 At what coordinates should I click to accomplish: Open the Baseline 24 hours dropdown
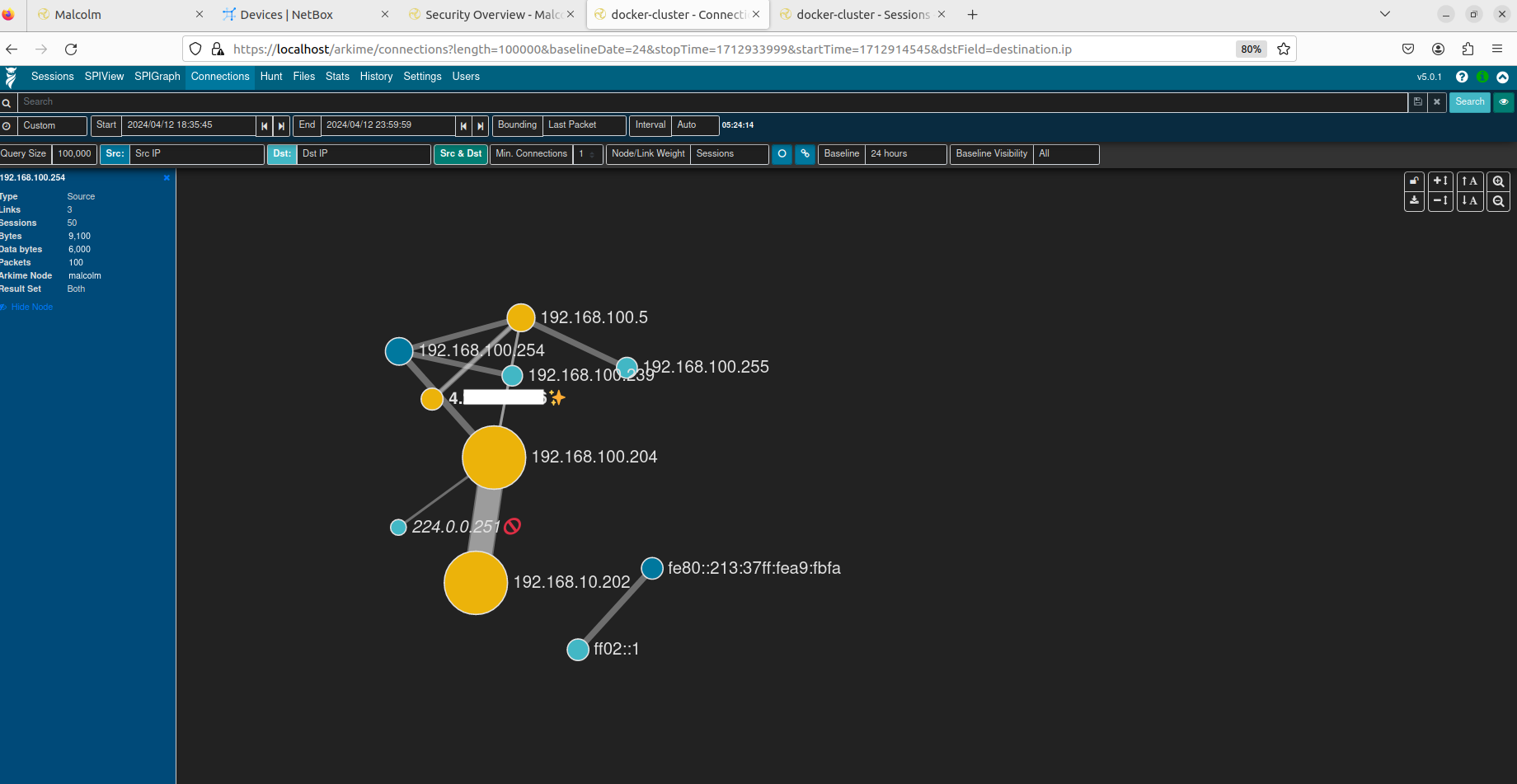click(905, 154)
